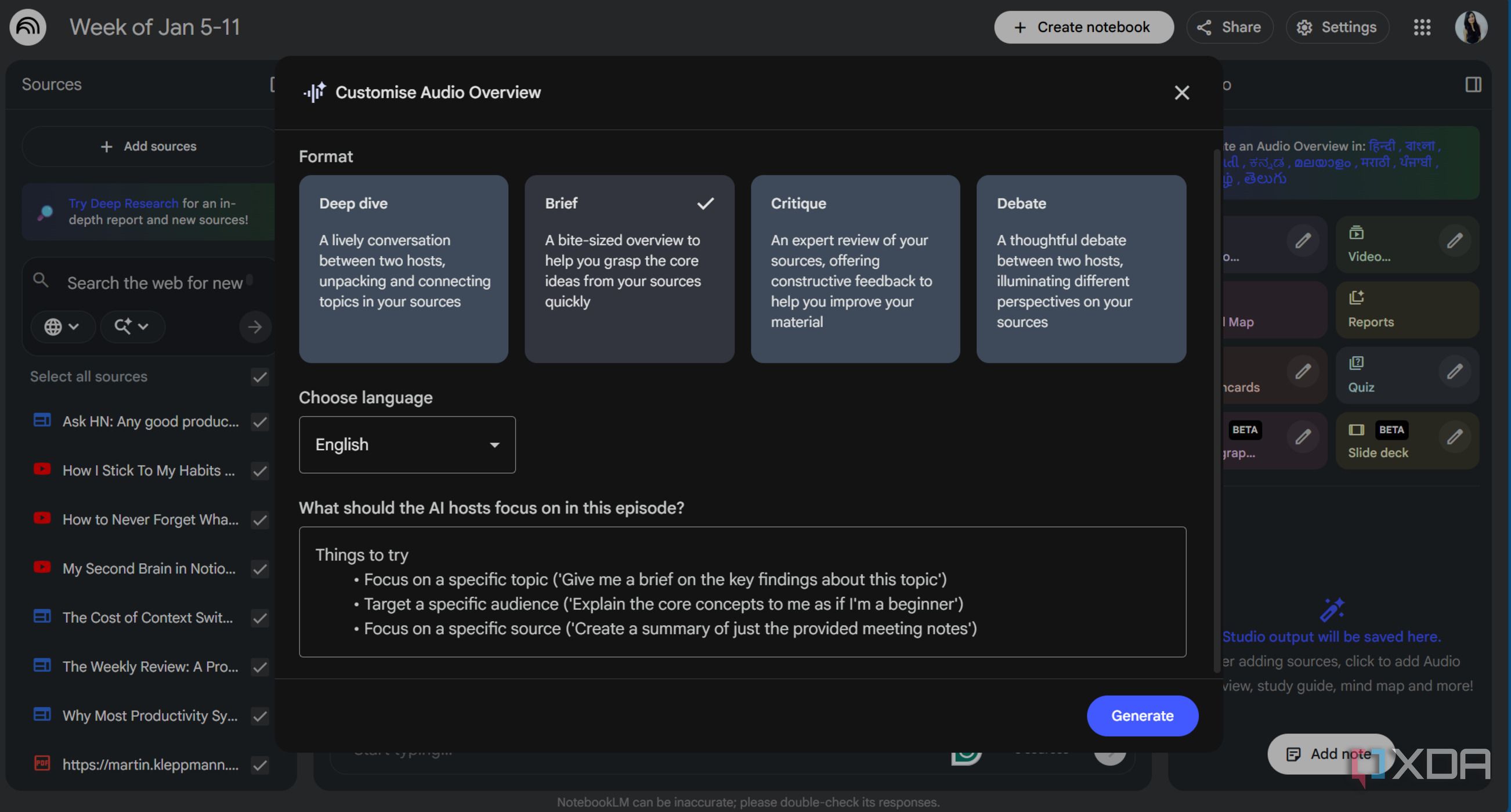Image resolution: width=1511 pixels, height=812 pixels.
Task: Uncheck The Weekly Review source checkbox
Action: click(x=260, y=667)
